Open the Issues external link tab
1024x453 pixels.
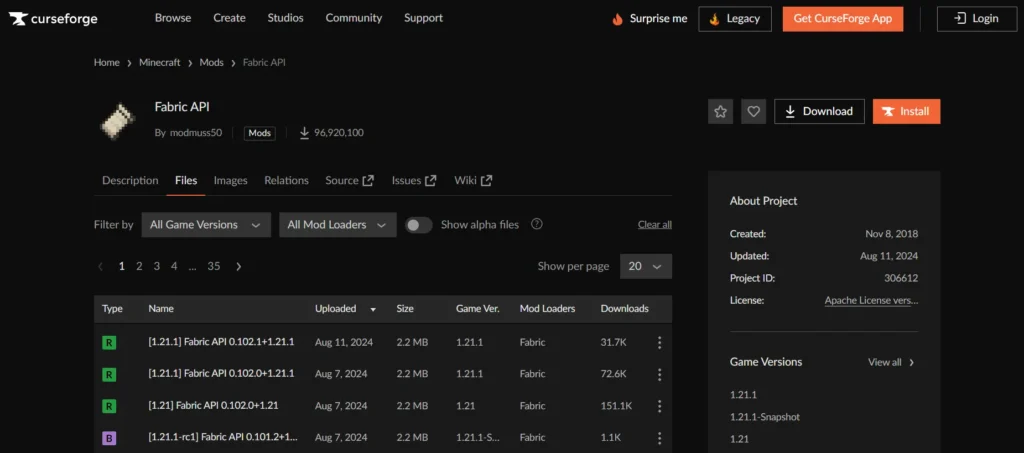coord(414,180)
